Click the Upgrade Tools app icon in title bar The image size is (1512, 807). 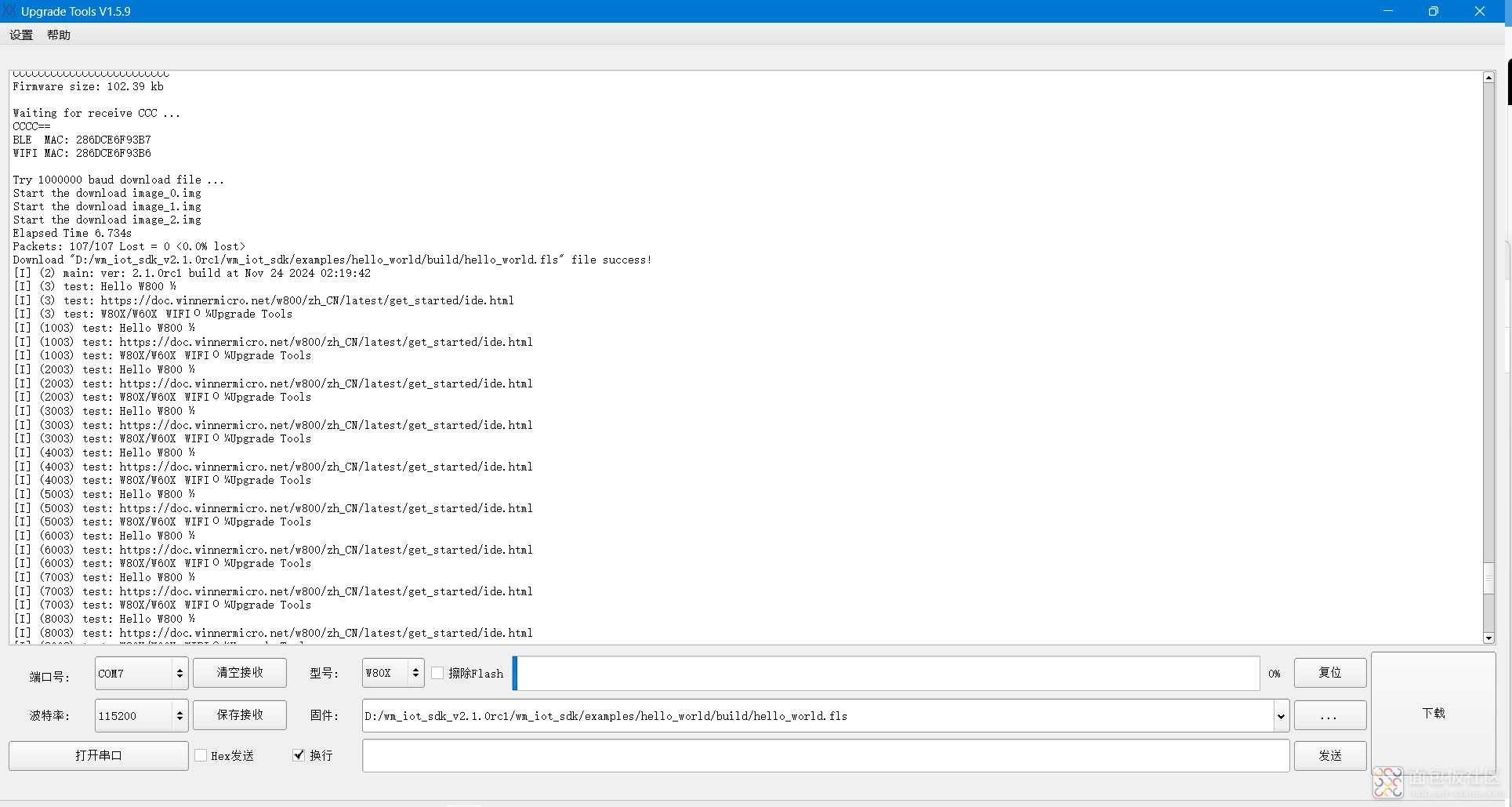pos(9,11)
